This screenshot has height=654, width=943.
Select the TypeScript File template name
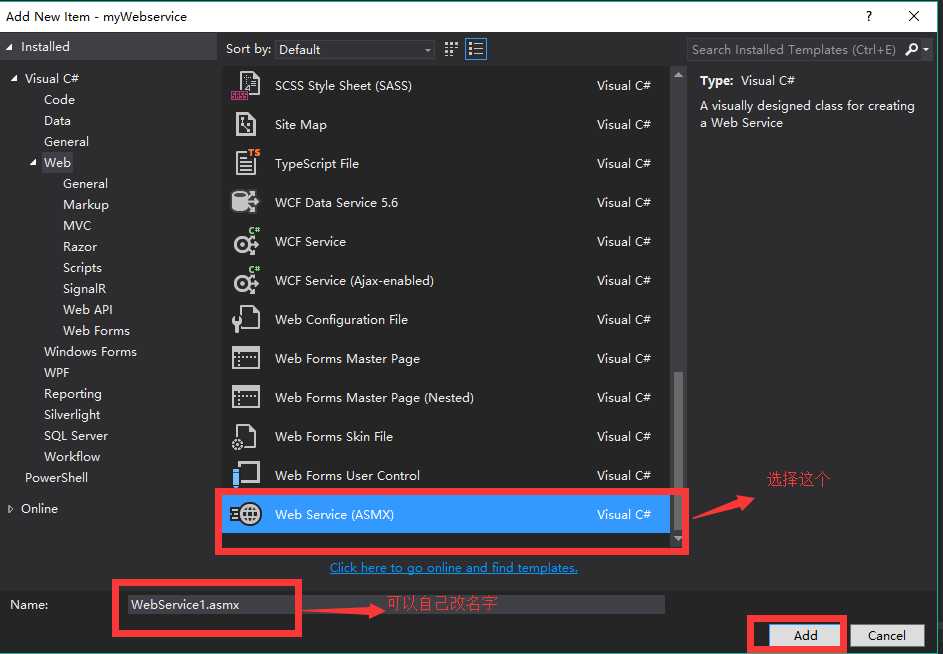point(317,164)
